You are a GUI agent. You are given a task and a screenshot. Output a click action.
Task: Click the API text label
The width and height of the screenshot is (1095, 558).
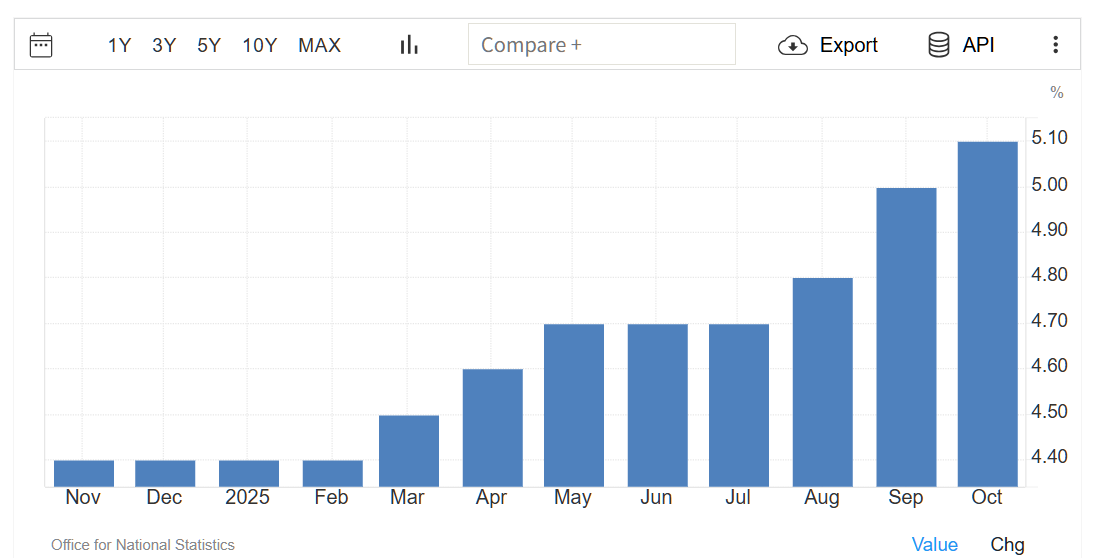point(978,45)
